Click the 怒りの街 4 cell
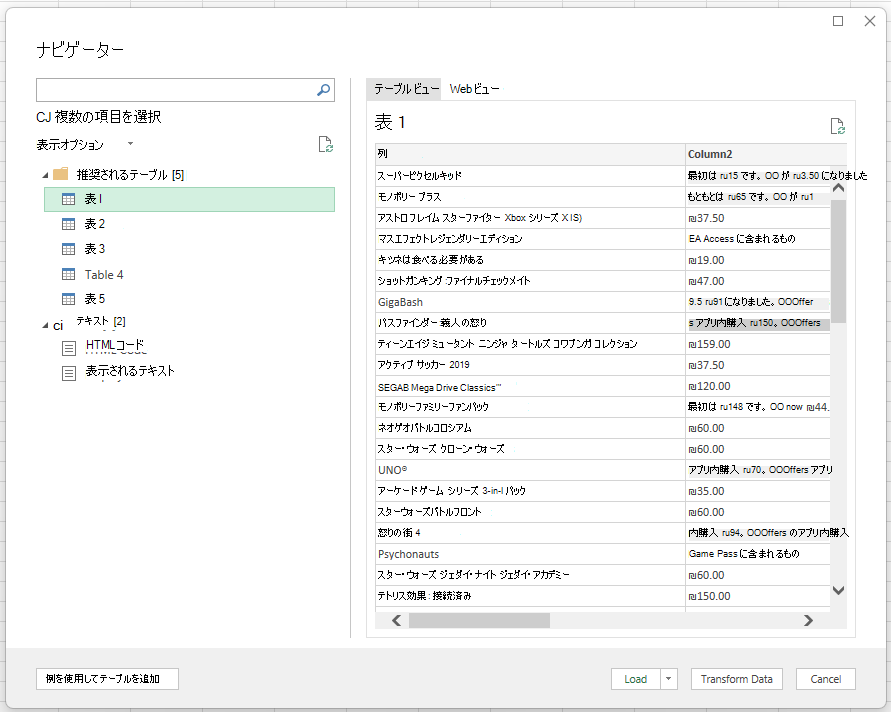Viewport: 891px width, 712px height. [x=530, y=533]
